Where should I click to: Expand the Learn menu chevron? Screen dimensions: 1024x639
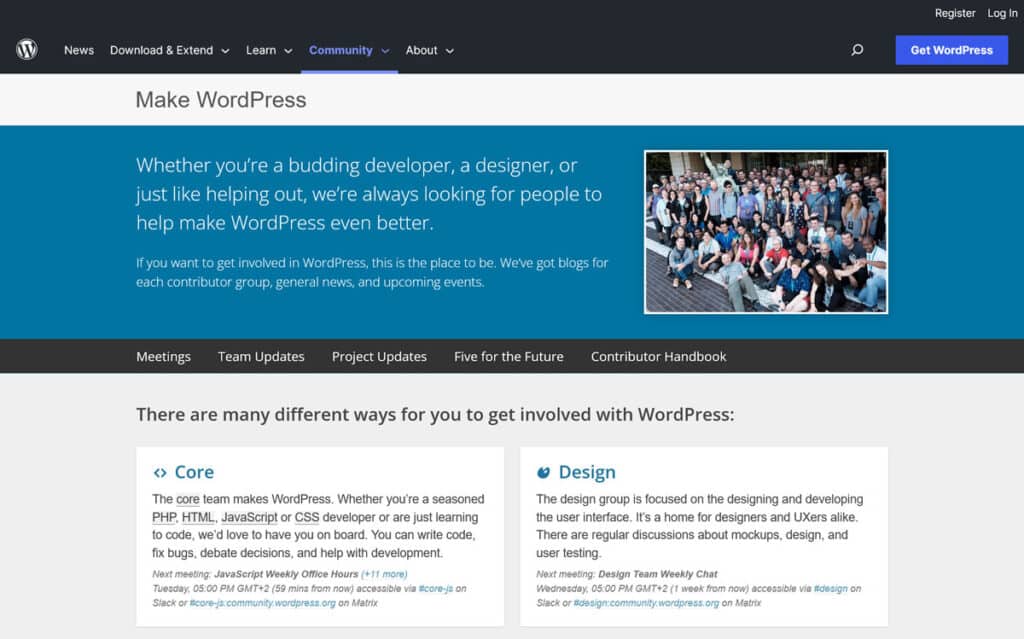click(x=286, y=51)
